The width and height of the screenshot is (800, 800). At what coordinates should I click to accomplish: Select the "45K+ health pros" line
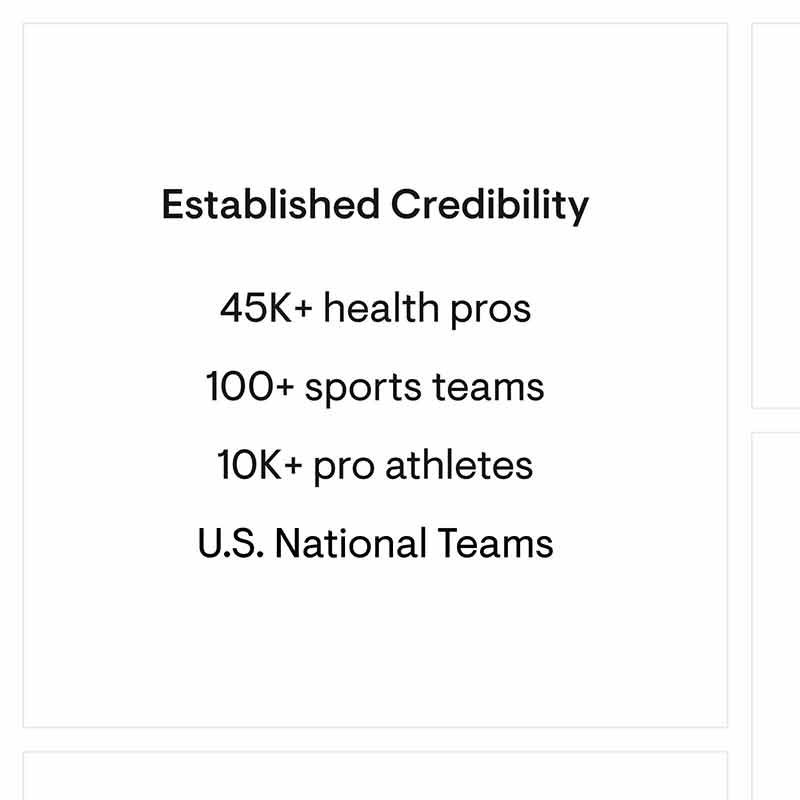[x=375, y=308]
